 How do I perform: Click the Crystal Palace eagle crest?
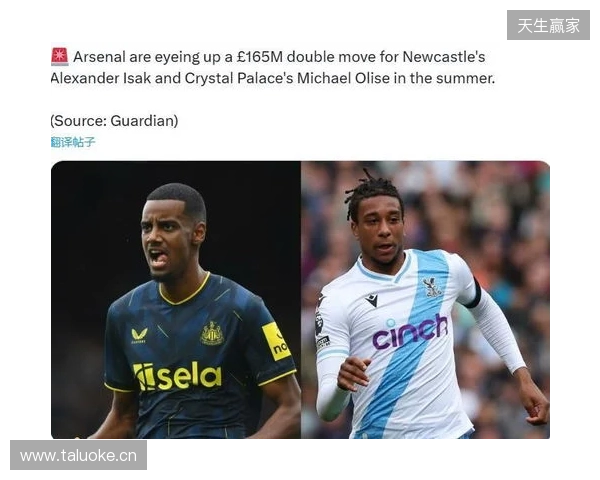click(x=432, y=287)
